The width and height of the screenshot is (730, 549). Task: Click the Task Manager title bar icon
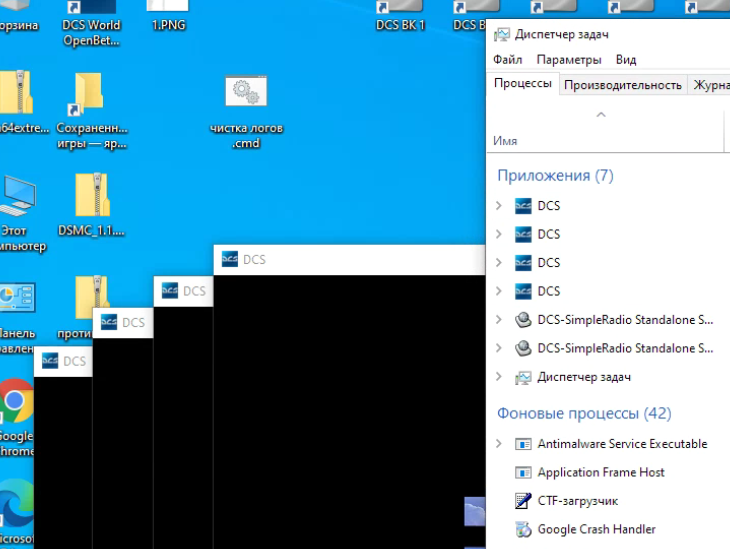[501, 34]
